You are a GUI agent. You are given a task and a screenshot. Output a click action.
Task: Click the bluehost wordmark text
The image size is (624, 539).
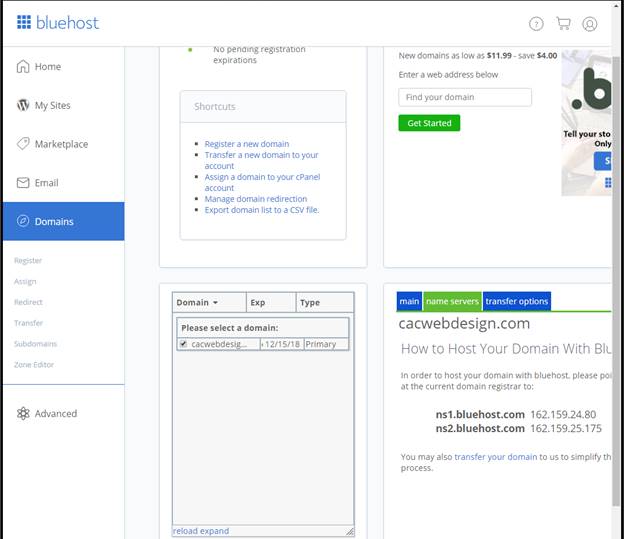coord(67,23)
